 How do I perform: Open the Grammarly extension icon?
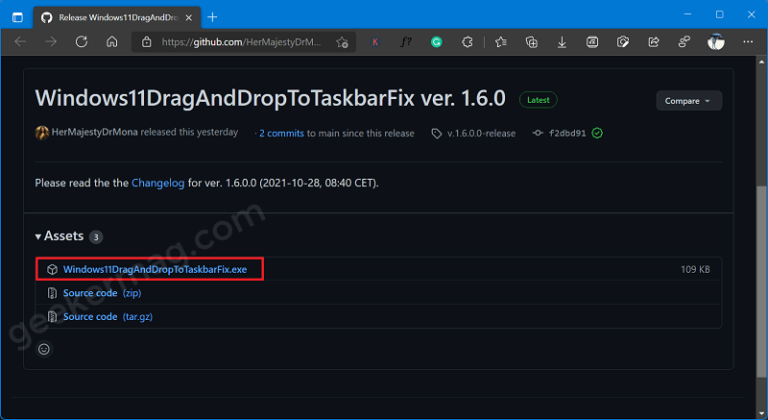tap(437, 42)
